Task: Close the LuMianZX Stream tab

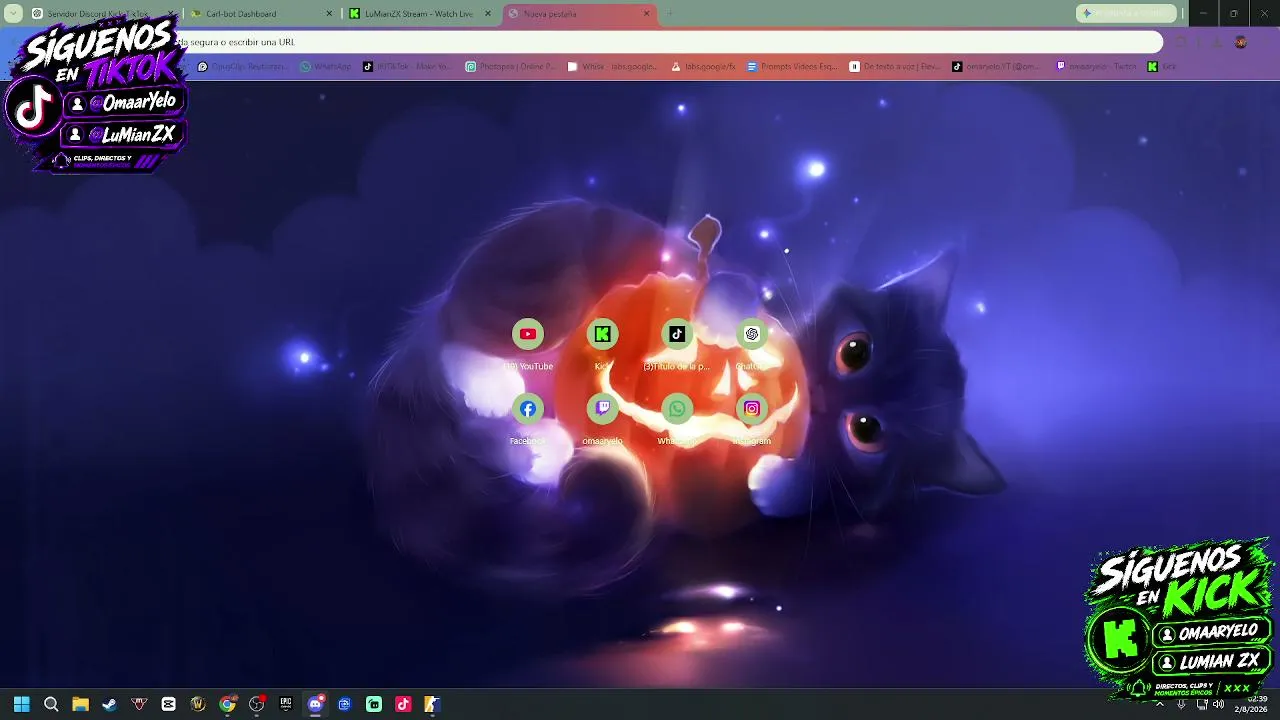Action: pyautogui.click(x=488, y=14)
